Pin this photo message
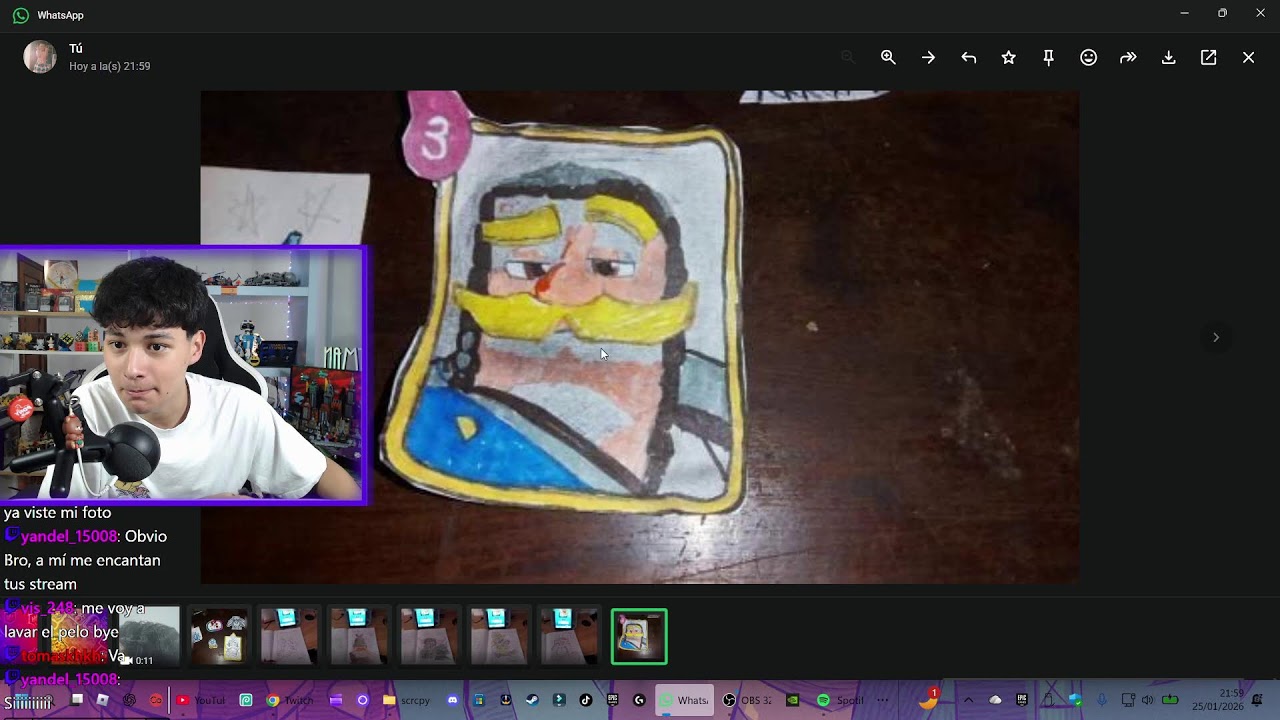 tap(1048, 58)
